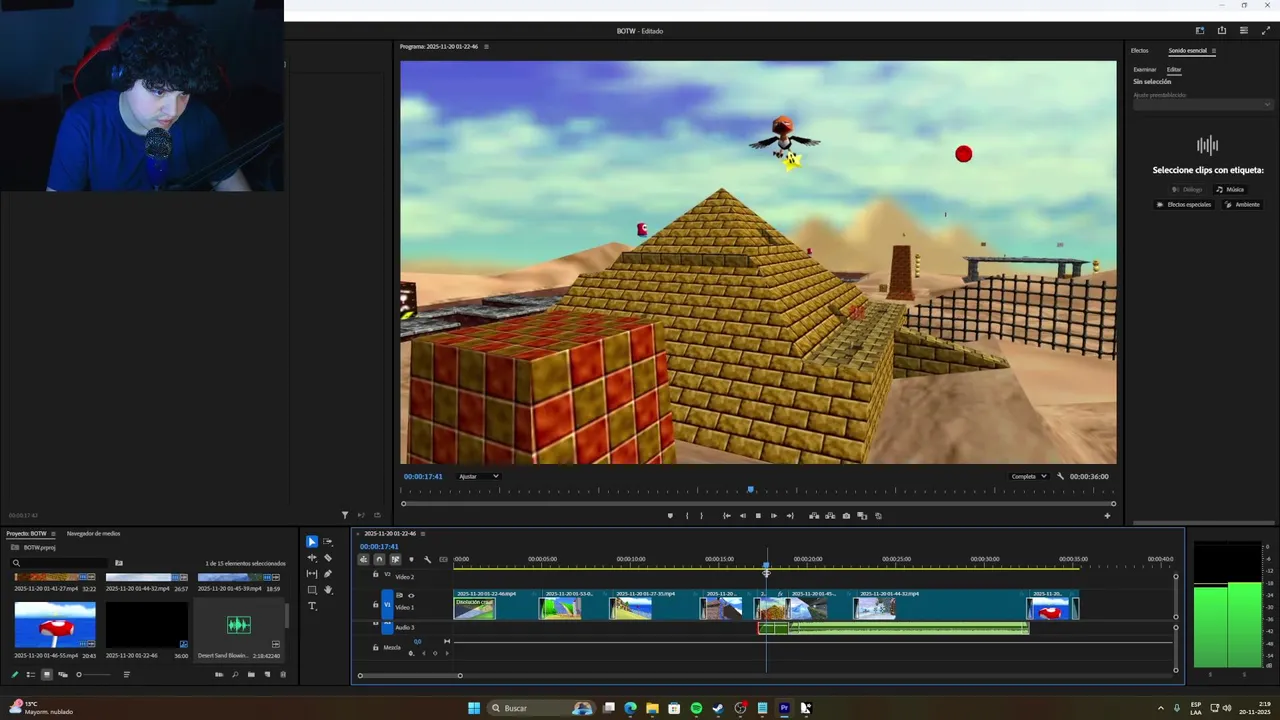Step forward one frame in Program monitor
1280x720 pixels.
[x=774, y=516]
